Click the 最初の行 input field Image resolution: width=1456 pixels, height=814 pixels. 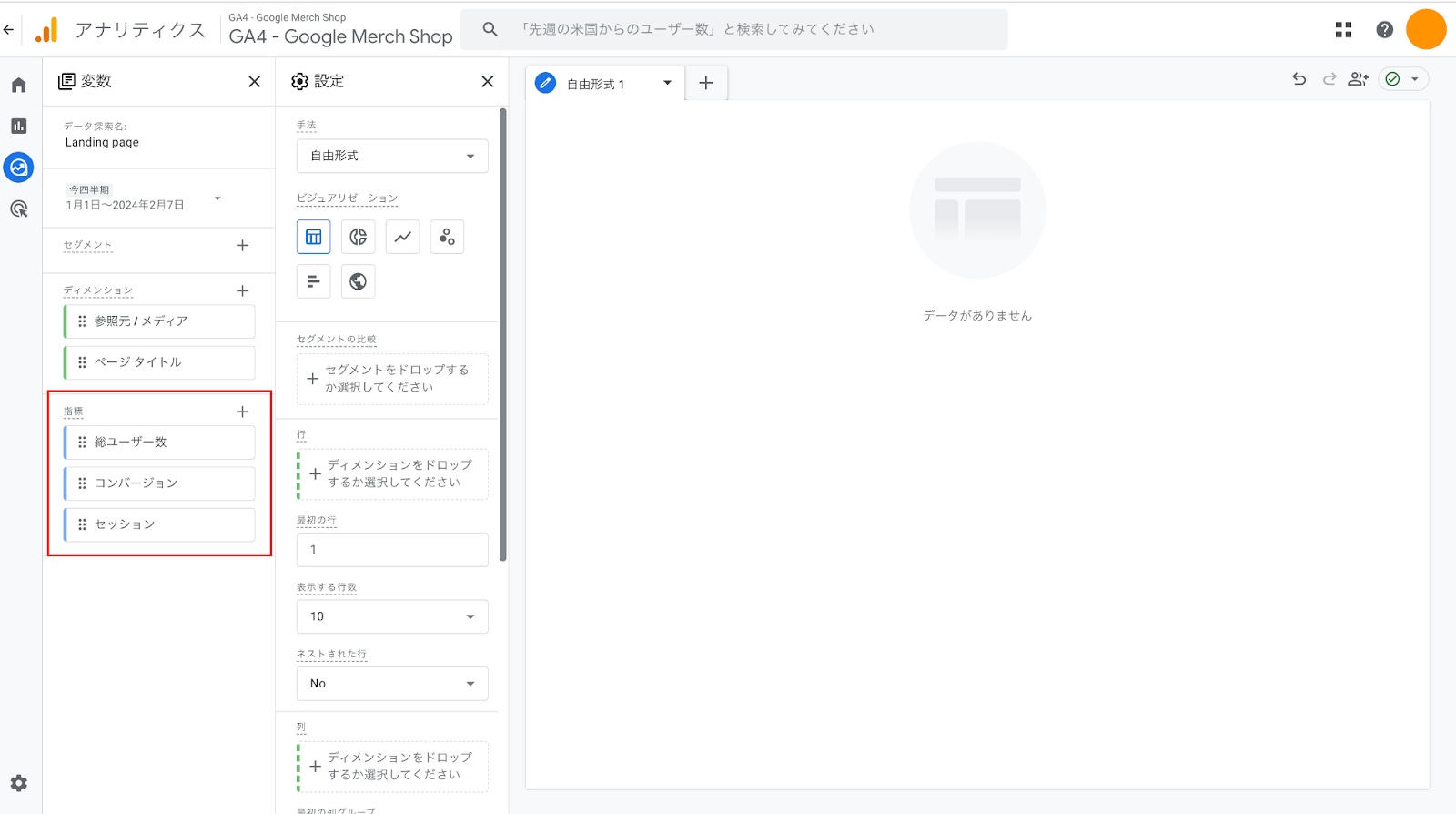392,550
